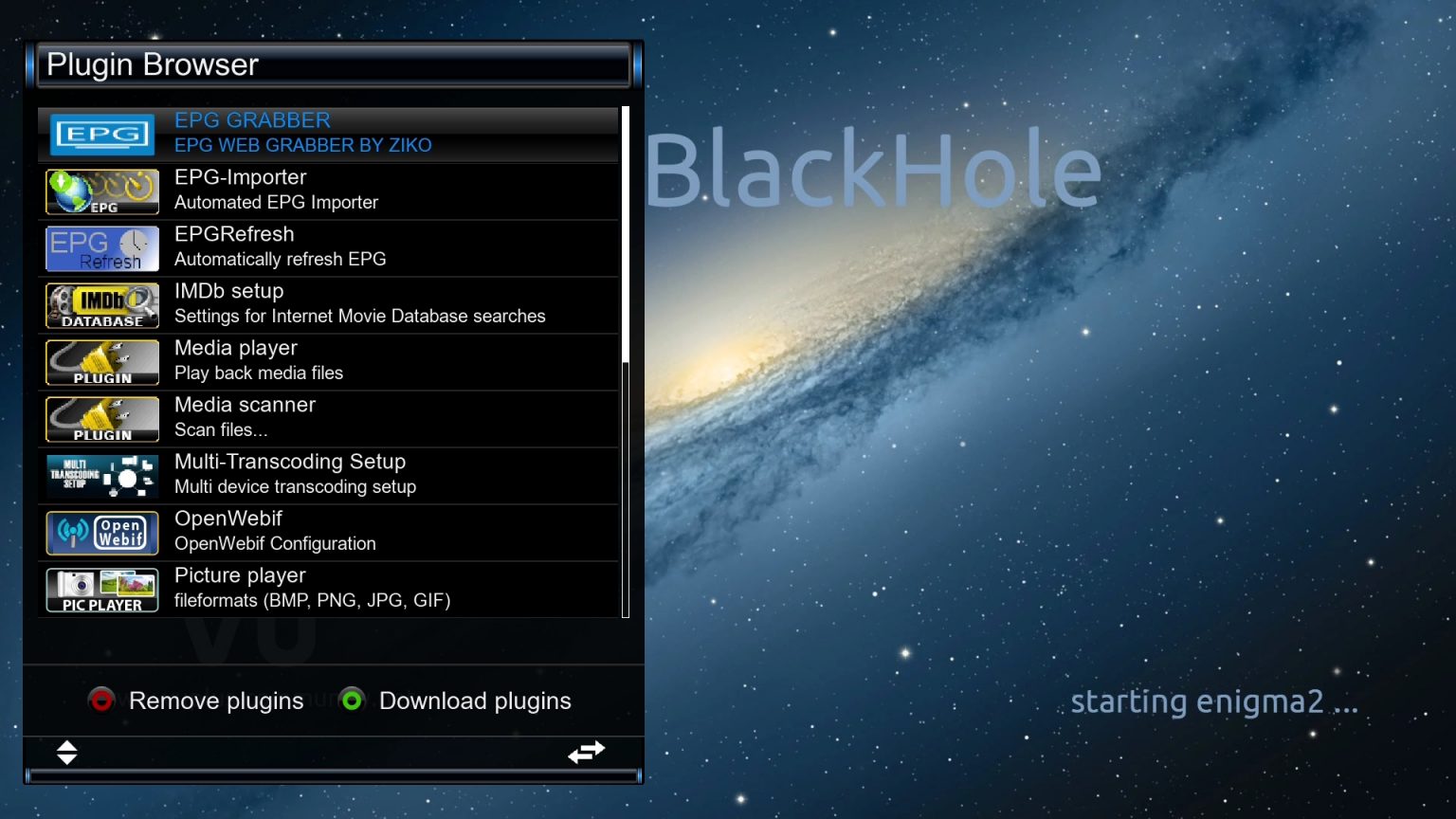The image size is (1456, 819).
Task: Open the EPG-Importer plugin
Action: [x=328, y=191]
